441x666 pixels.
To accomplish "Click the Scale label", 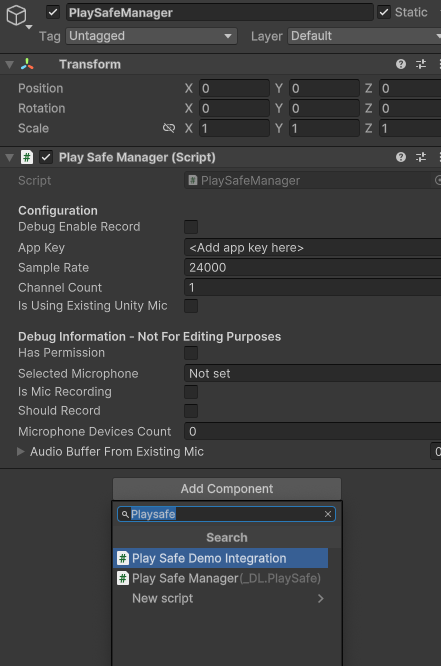I will point(34,128).
